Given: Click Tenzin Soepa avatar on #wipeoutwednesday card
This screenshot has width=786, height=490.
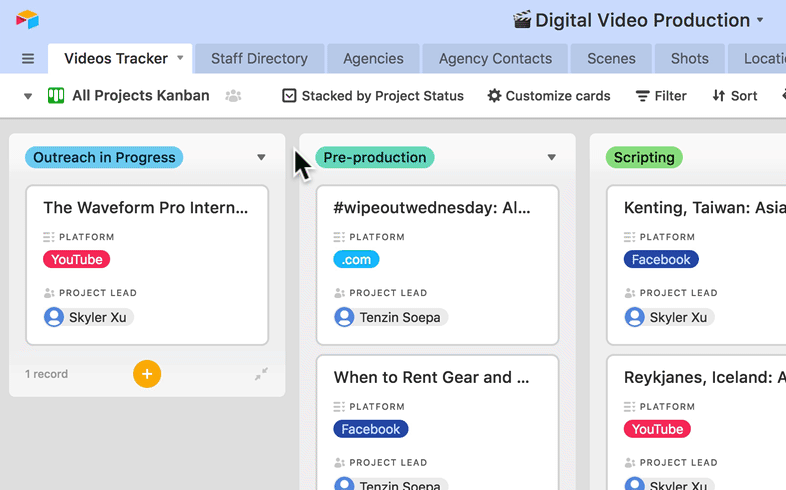Looking at the screenshot, I should point(344,317).
